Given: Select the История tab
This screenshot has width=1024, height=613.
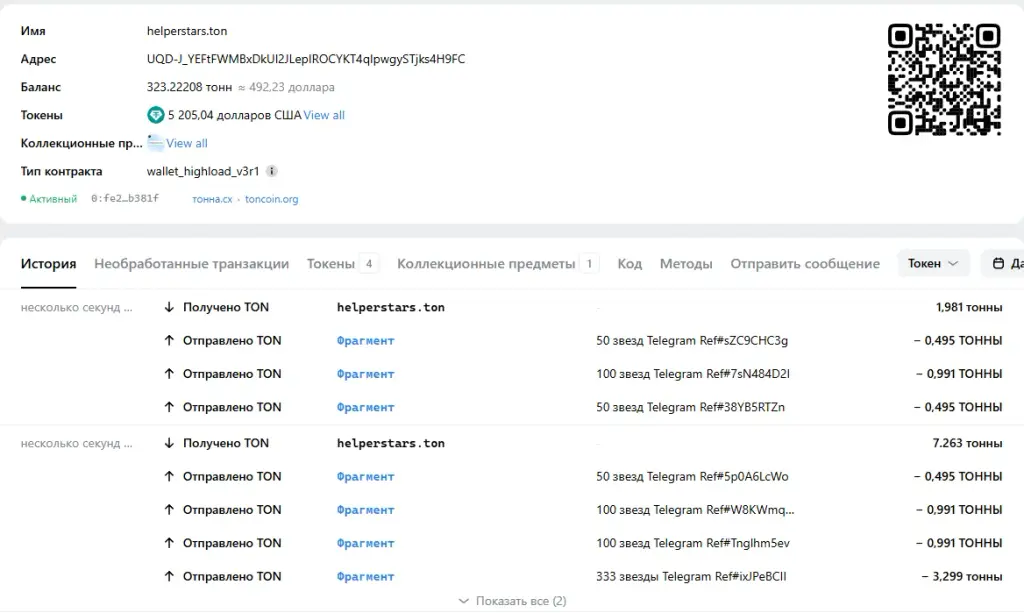Looking at the screenshot, I should [48, 264].
